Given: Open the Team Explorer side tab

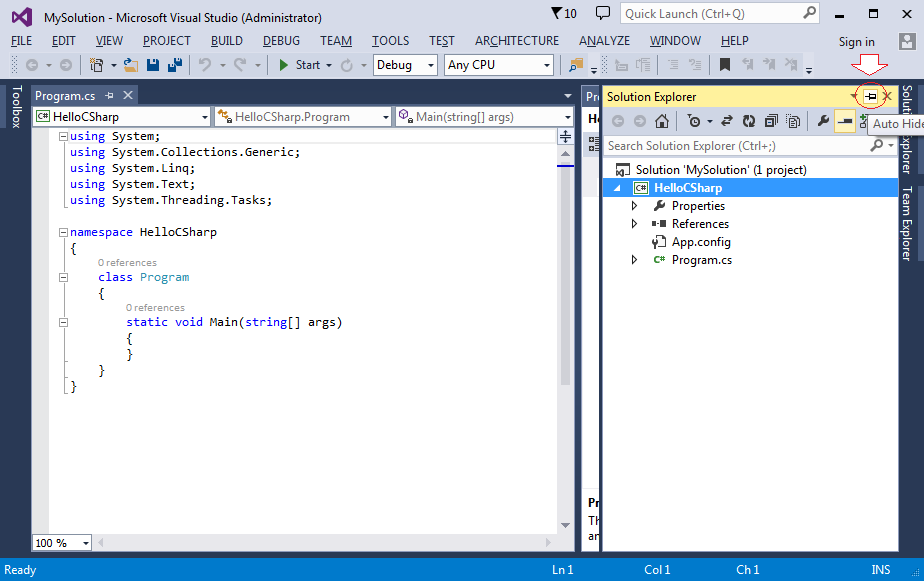Looking at the screenshot, I should pos(907,223).
